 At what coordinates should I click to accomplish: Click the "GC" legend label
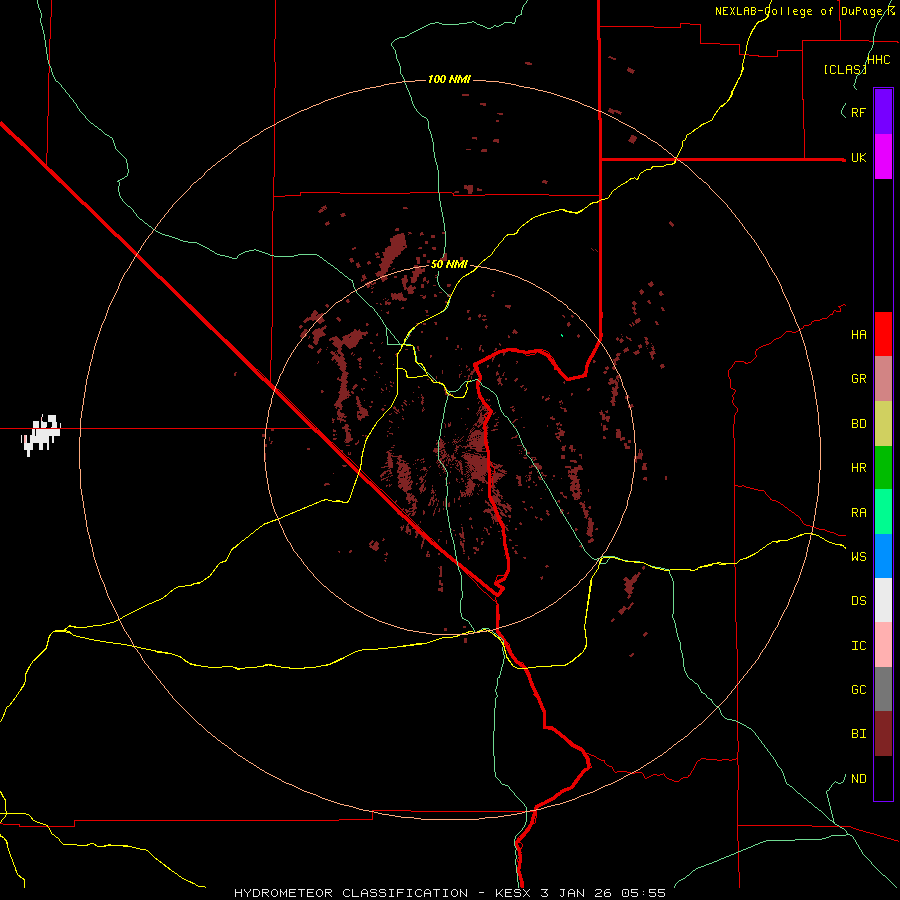tap(858, 690)
